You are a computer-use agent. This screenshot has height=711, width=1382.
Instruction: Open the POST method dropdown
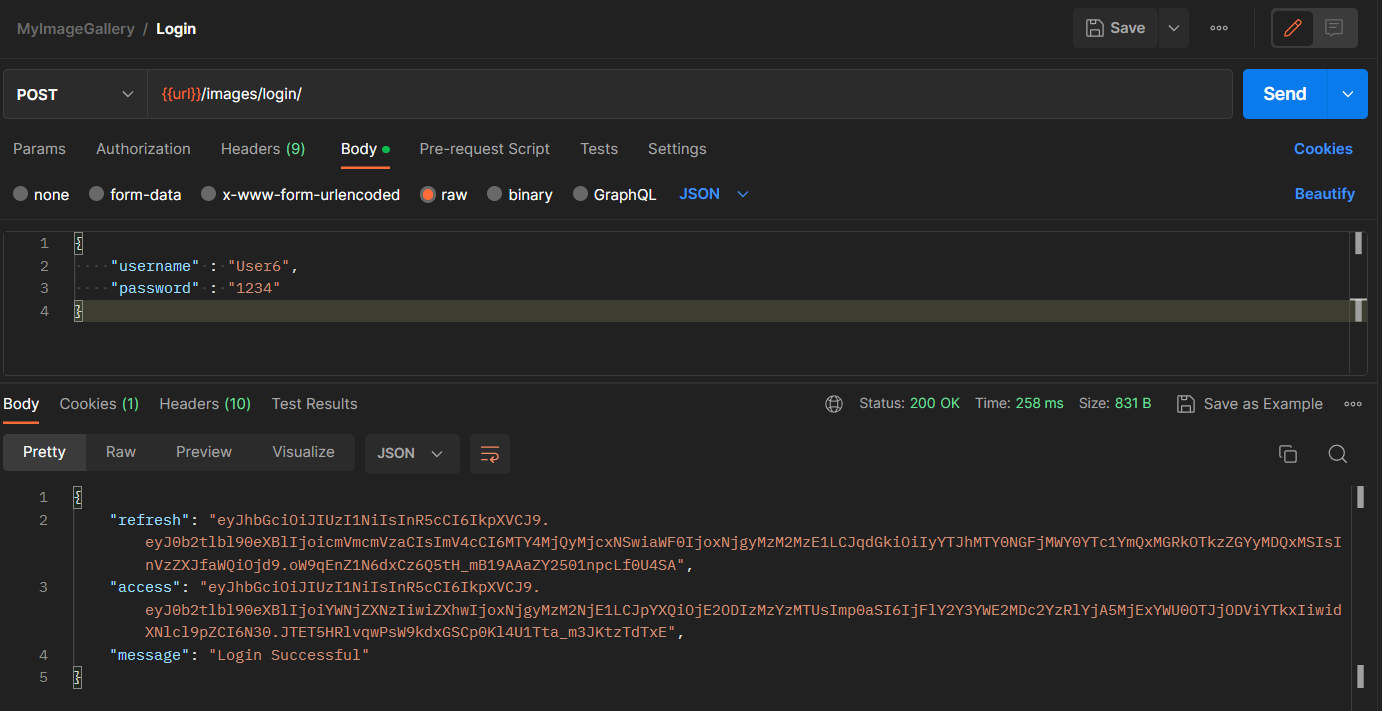pyautogui.click(x=76, y=94)
